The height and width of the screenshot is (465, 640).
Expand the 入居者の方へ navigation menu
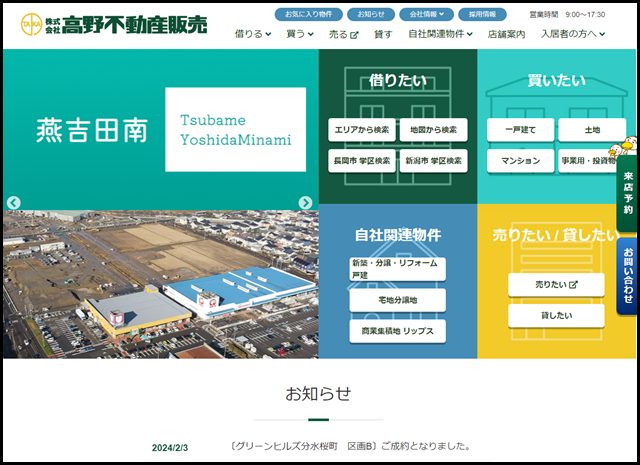(573, 34)
